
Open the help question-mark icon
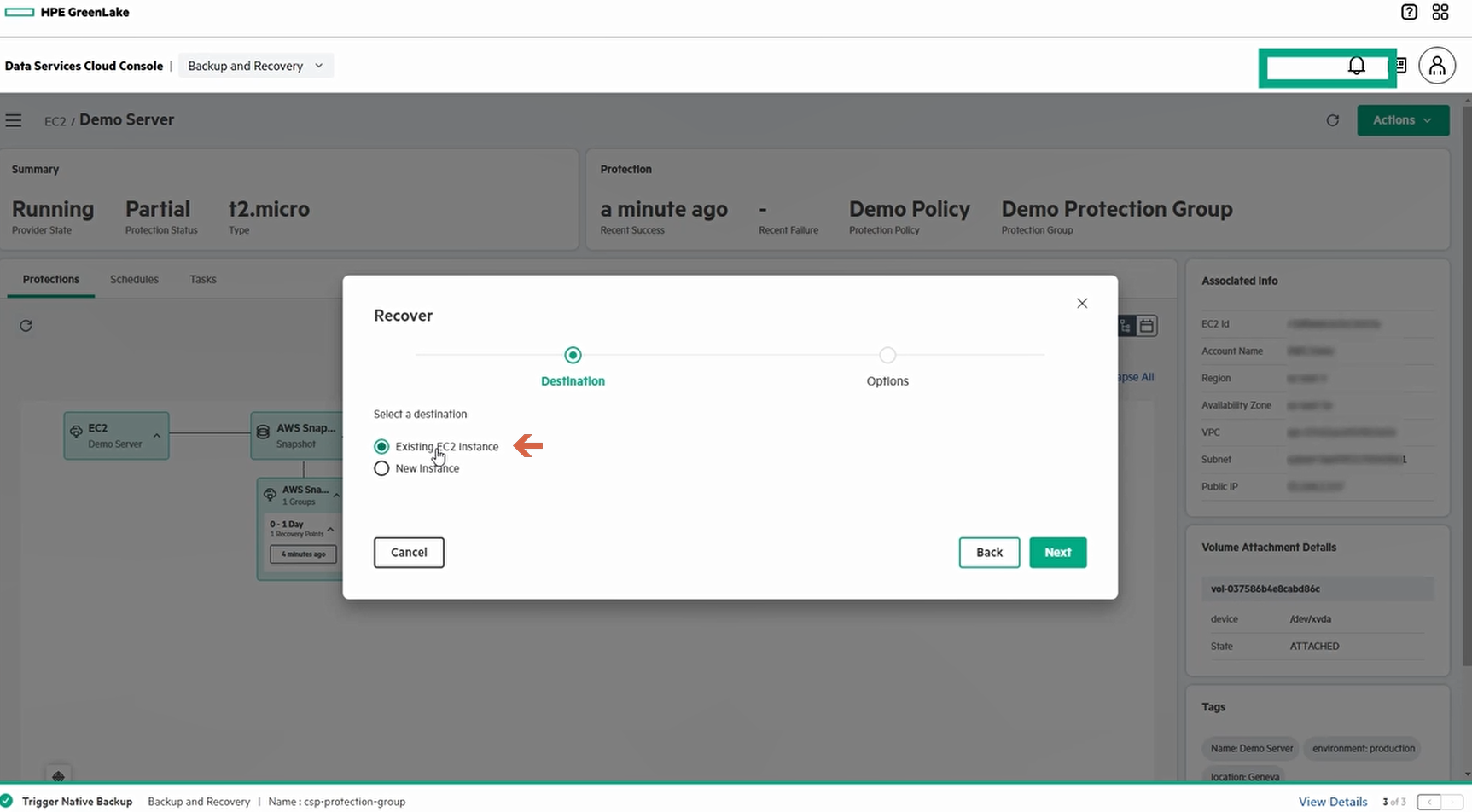1409,12
